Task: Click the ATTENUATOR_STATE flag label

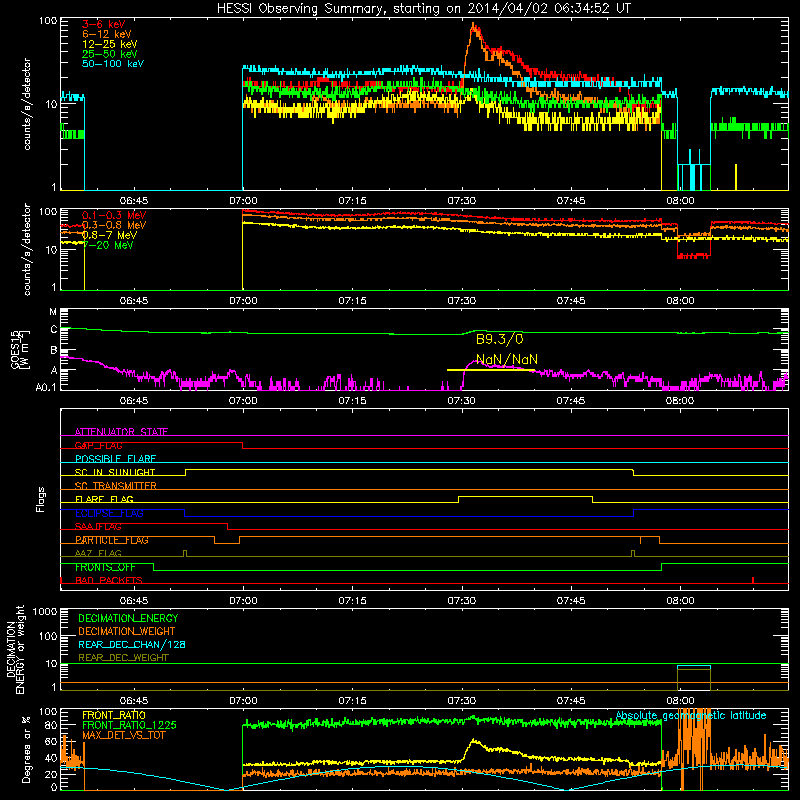Action: (121, 432)
